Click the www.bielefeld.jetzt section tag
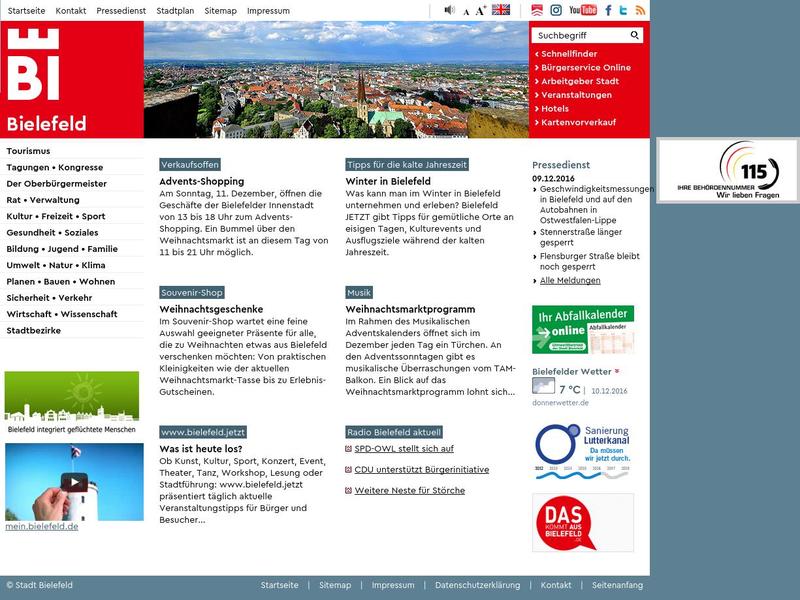 click(203, 432)
